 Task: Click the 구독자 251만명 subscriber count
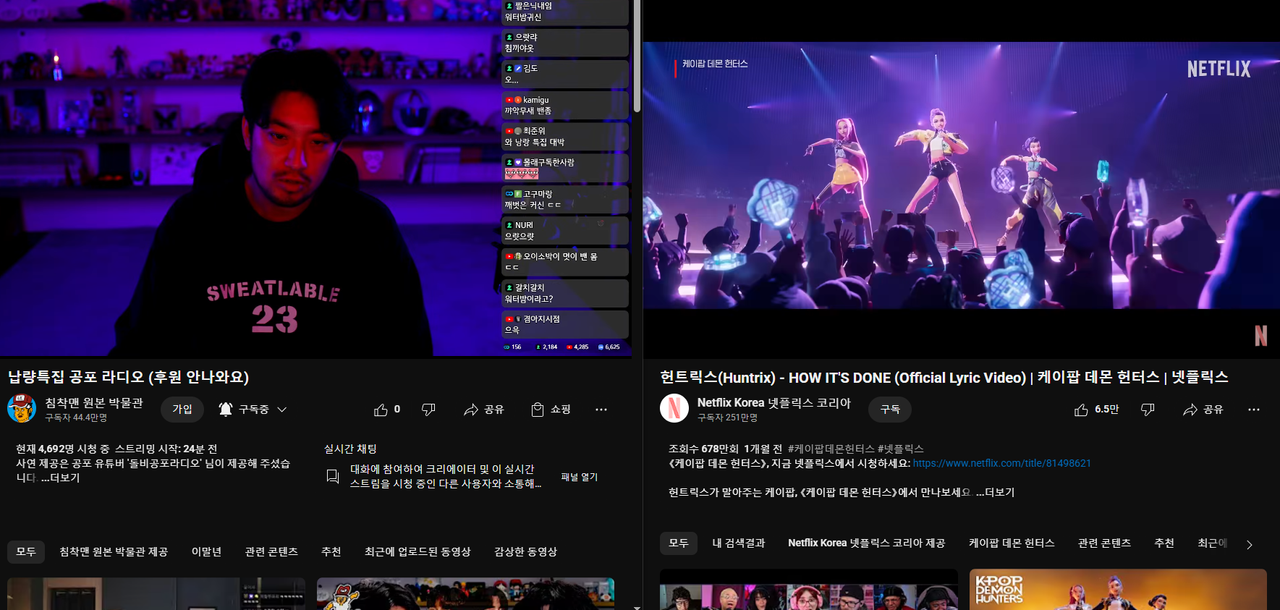(727, 418)
